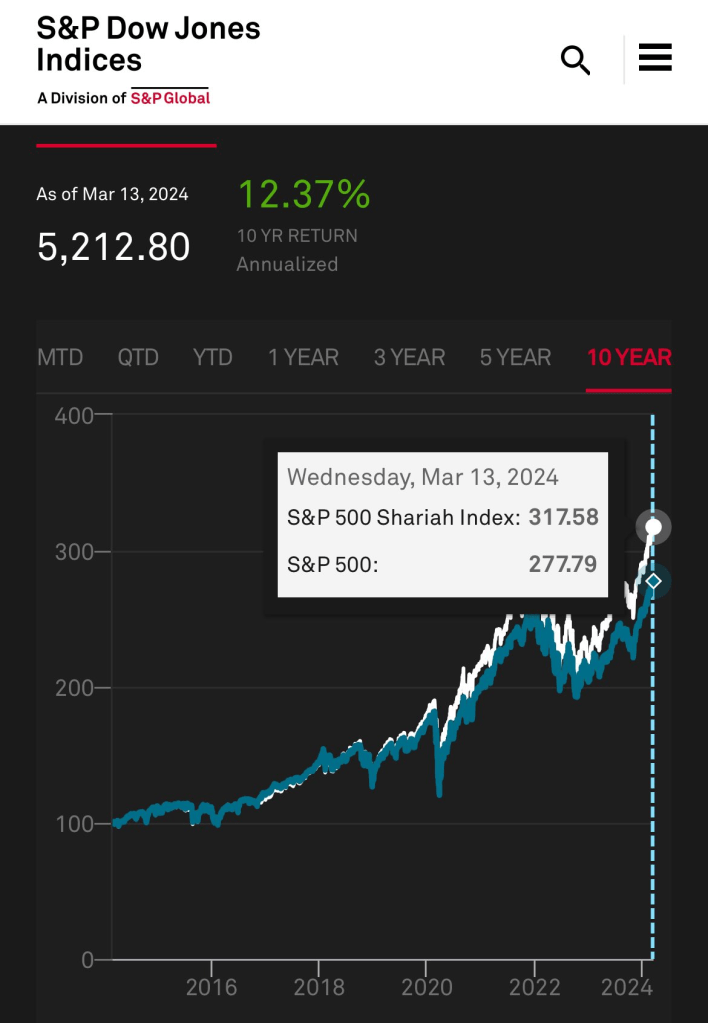The image size is (708, 1023).
Task: Show the 5 YEAR performance tab
Action: (x=515, y=357)
